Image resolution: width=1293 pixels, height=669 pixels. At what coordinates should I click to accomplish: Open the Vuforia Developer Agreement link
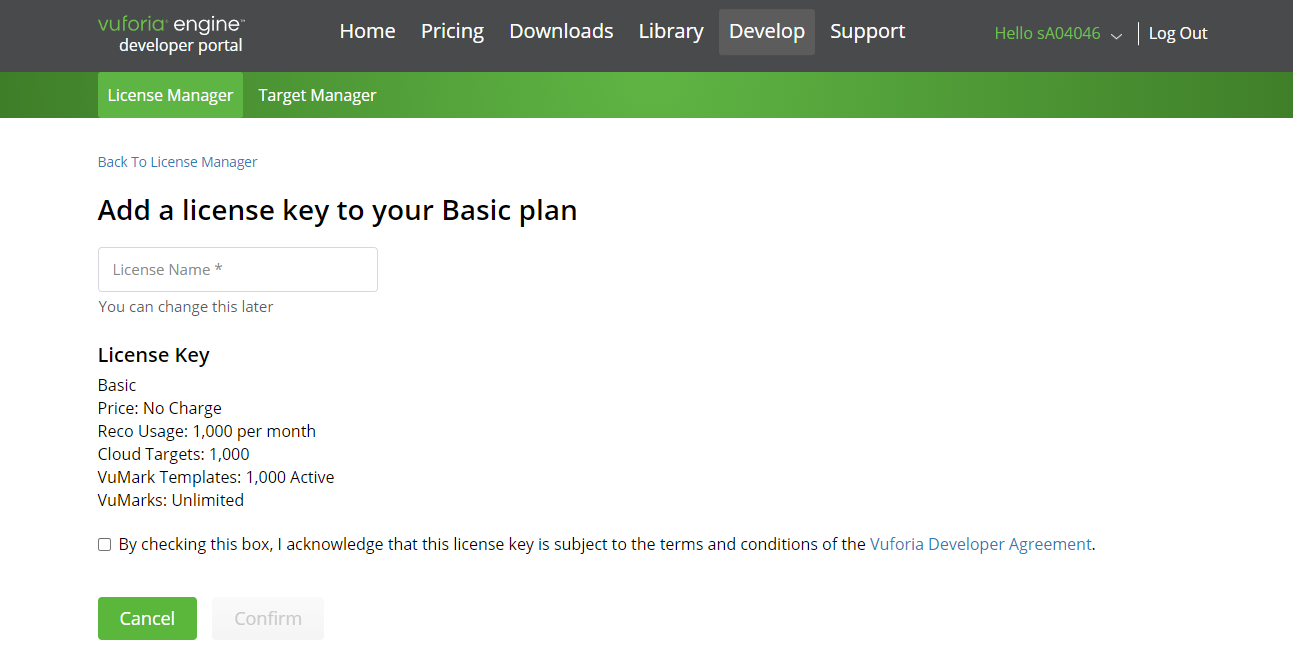(x=981, y=545)
